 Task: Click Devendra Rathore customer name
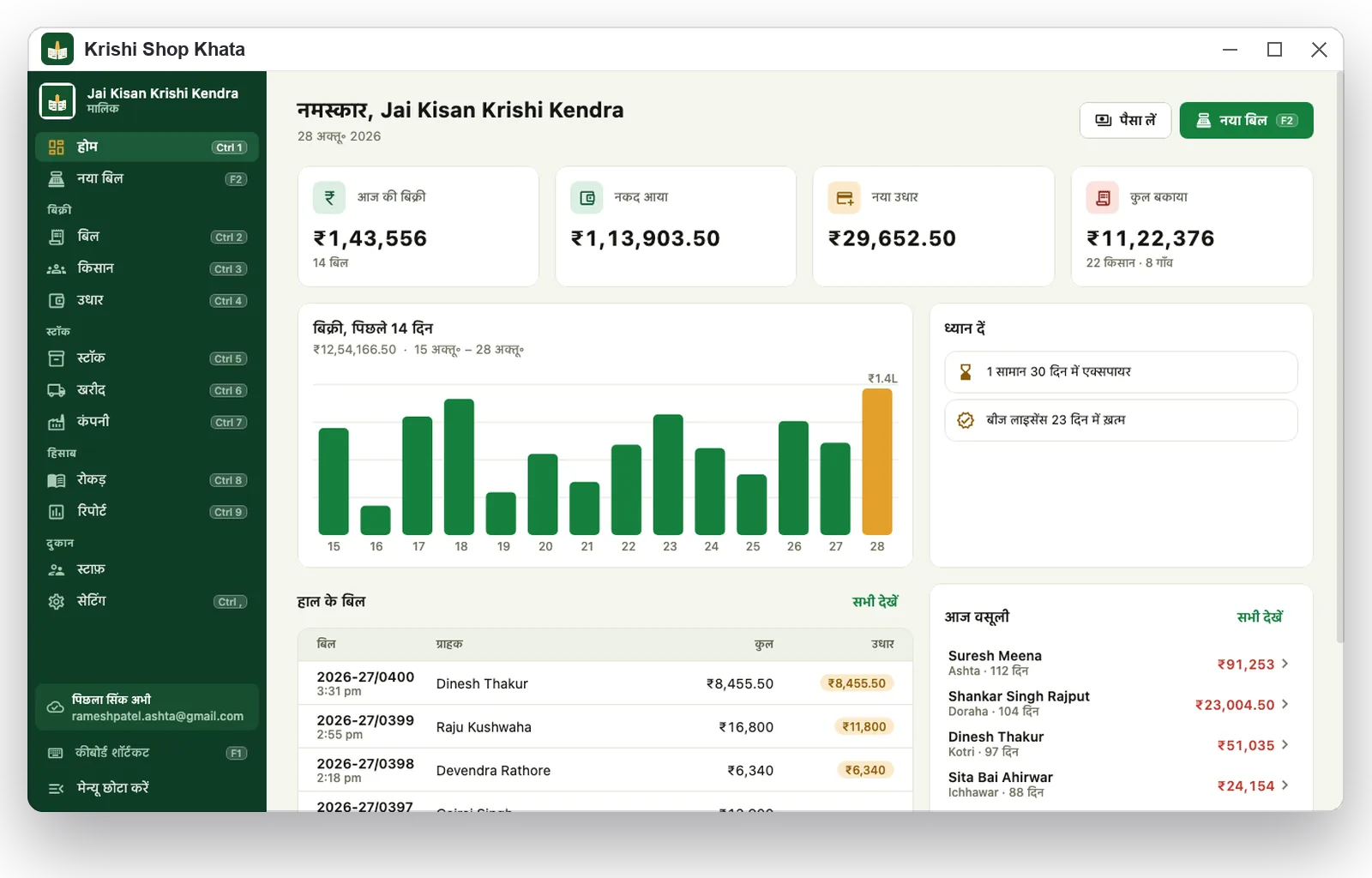pos(493,771)
